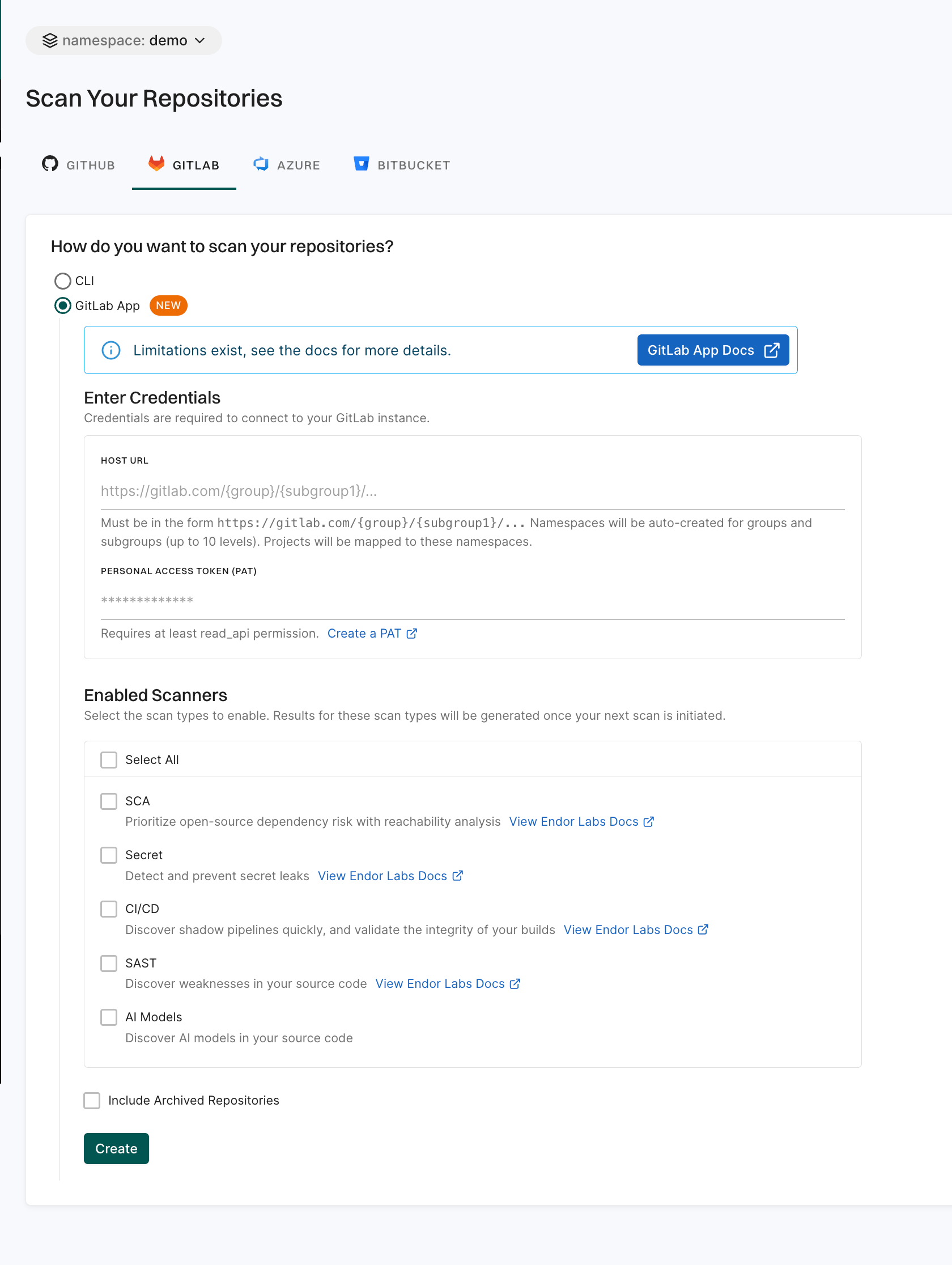Screen dimensions: 952x1265
Task: Enable the SAST scanner checkbox
Action: (x=109, y=963)
